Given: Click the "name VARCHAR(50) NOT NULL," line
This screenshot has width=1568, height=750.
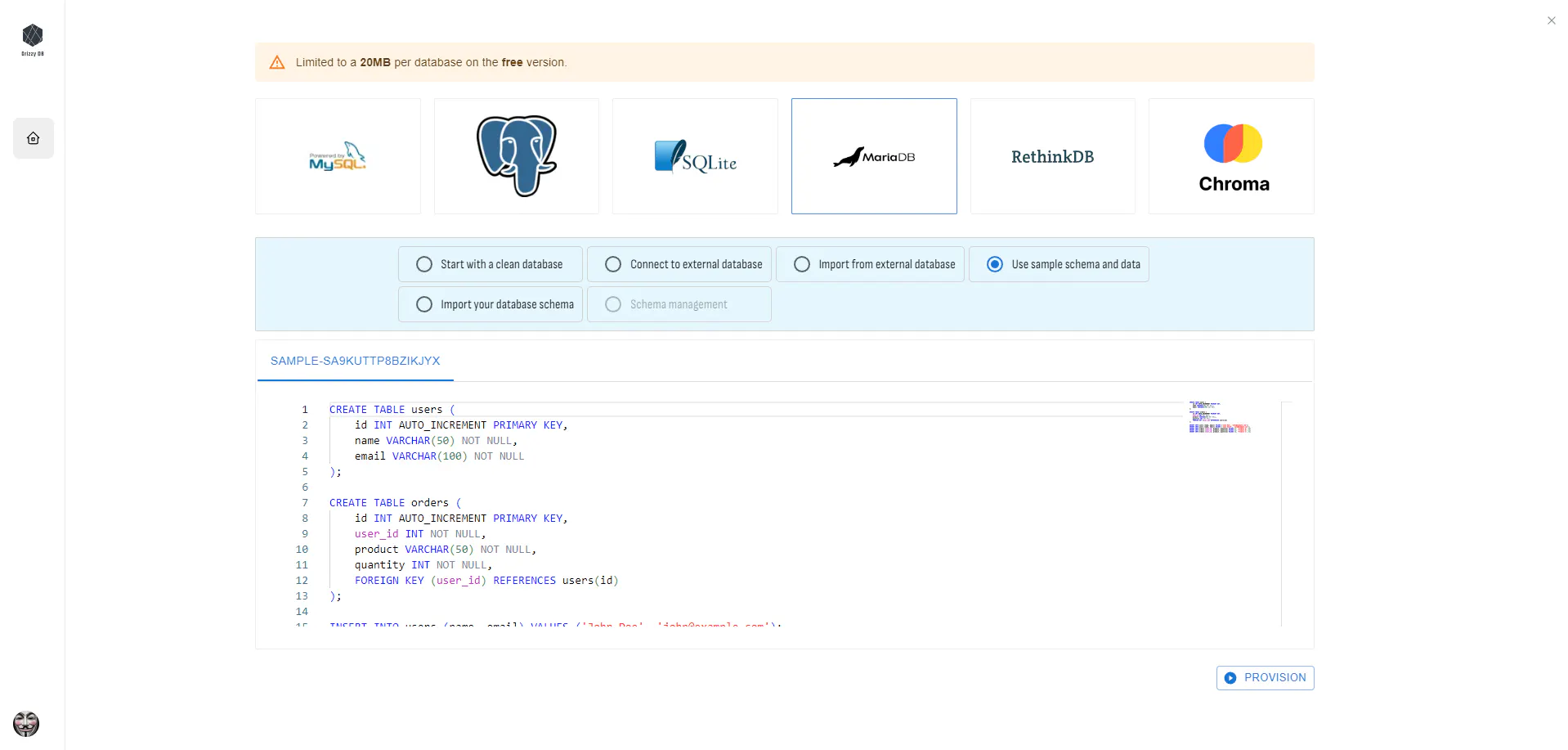Looking at the screenshot, I should (x=436, y=441).
